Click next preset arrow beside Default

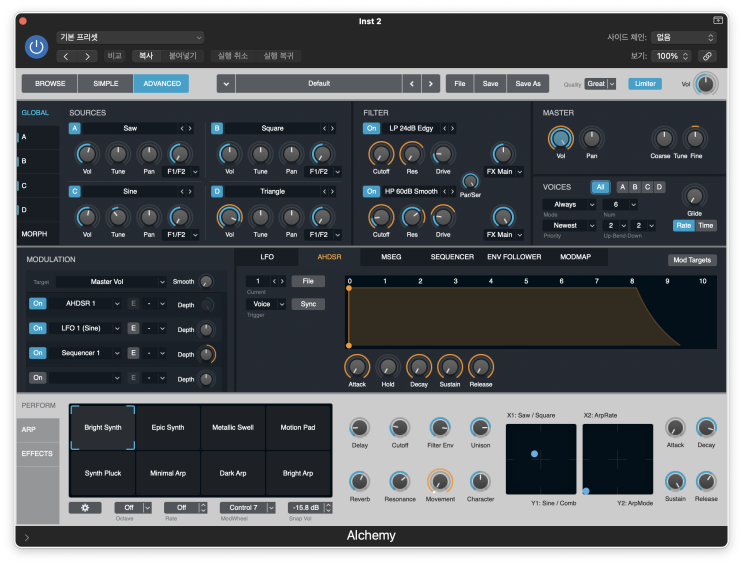(x=432, y=84)
